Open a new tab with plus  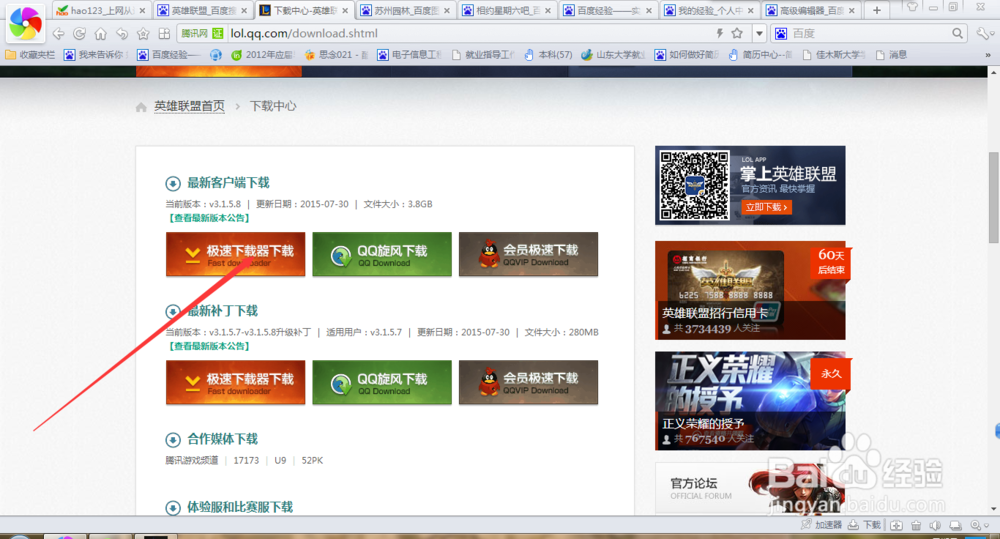[877, 10]
